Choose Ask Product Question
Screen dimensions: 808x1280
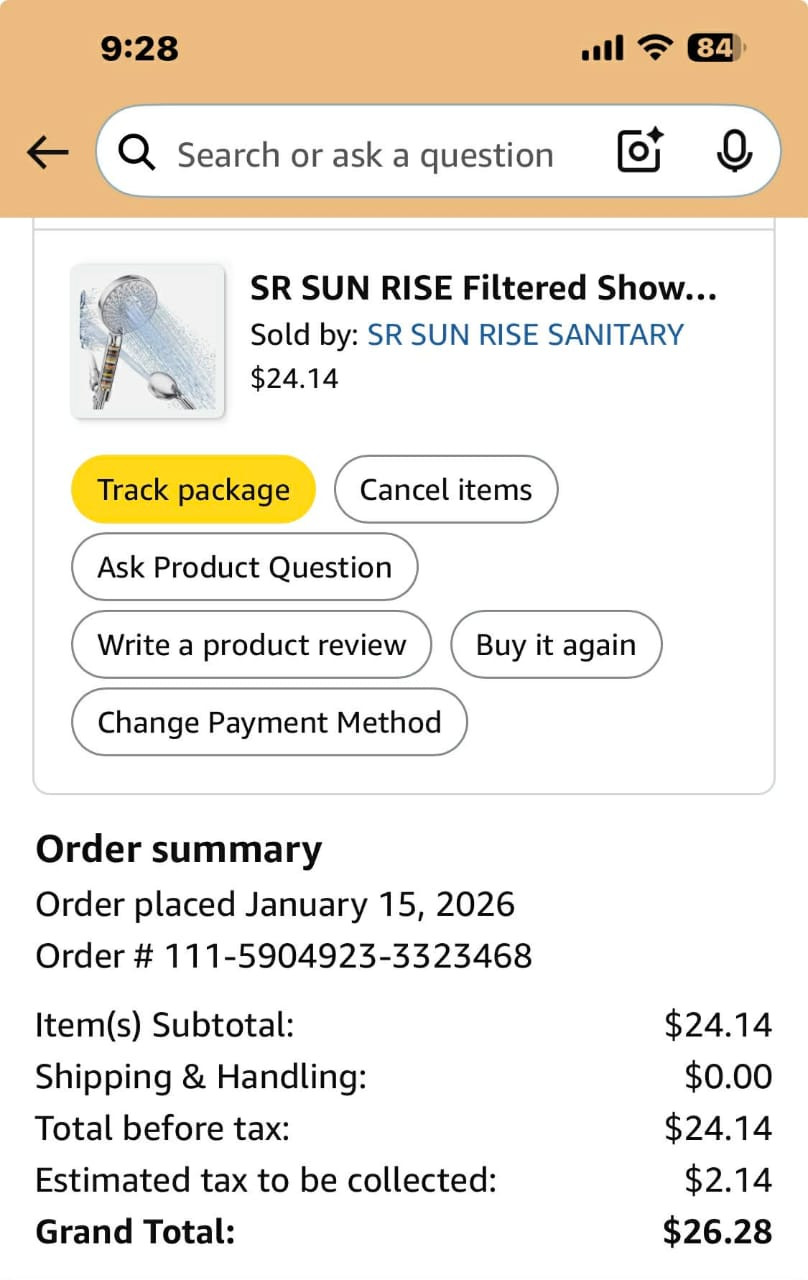tap(244, 567)
